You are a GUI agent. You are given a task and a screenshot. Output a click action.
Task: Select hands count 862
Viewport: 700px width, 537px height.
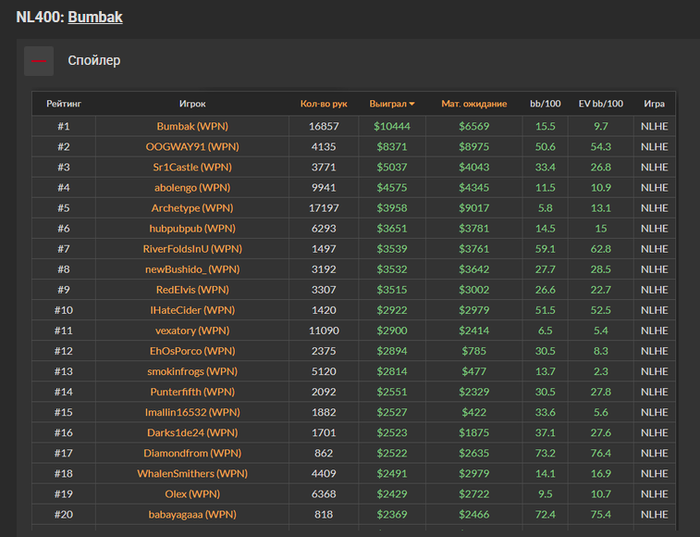tap(324, 454)
